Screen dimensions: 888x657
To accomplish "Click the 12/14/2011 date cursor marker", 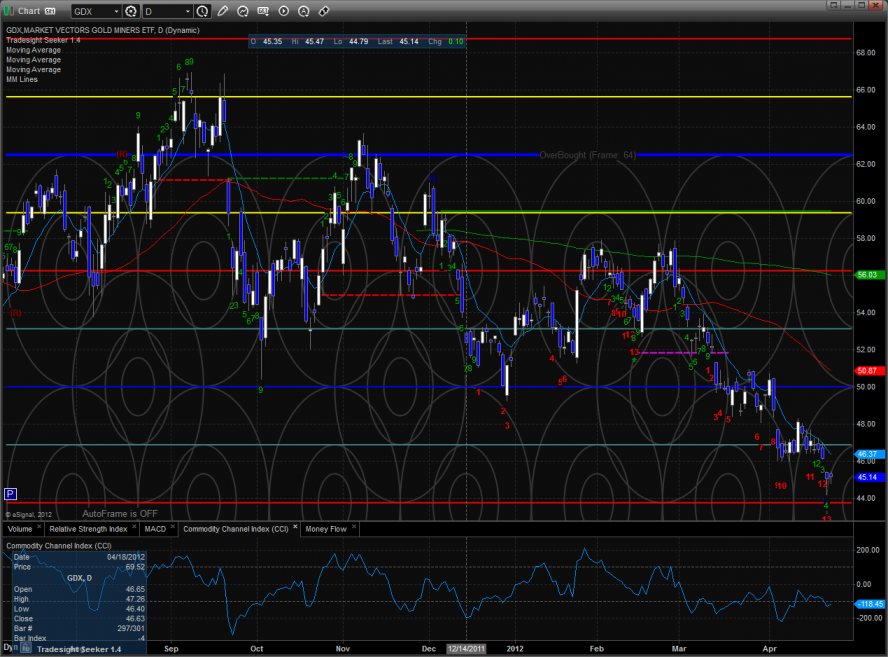I will [467, 648].
